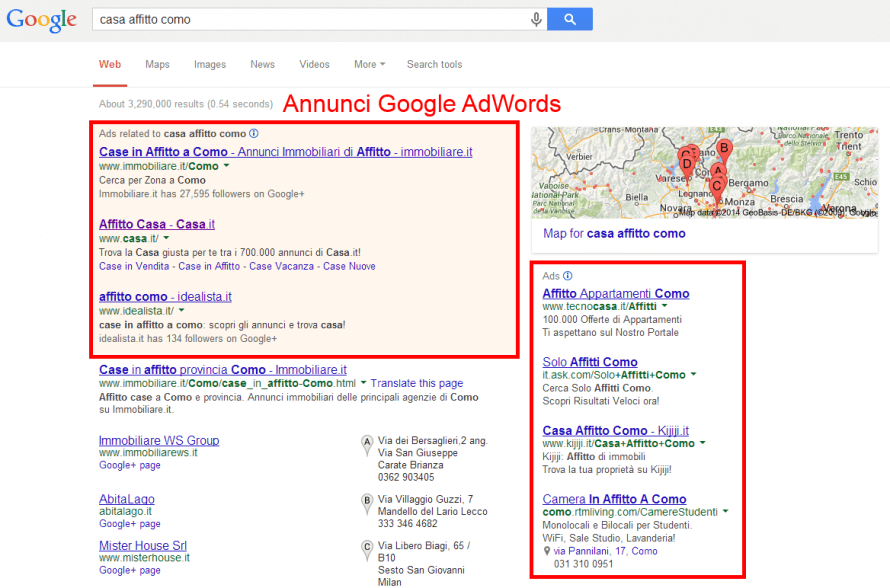Switch to the Videos tab
Image resolution: width=890 pixels, height=588 pixels.
point(314,65)
